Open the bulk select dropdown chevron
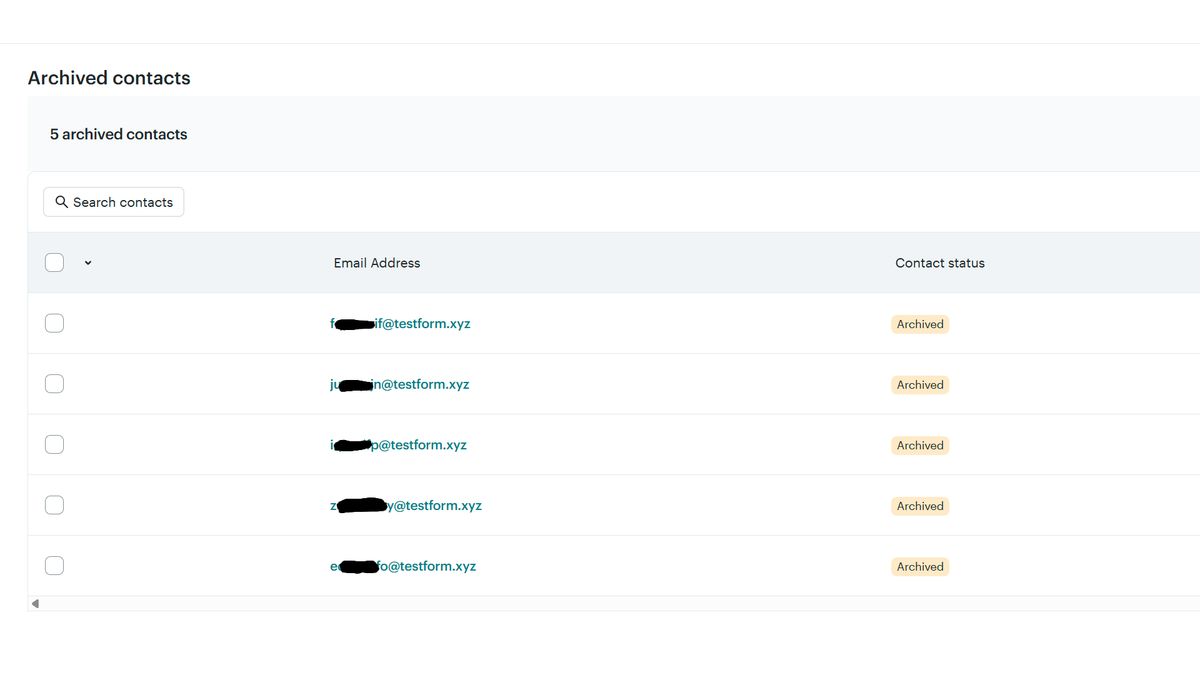 pos(88,263)
